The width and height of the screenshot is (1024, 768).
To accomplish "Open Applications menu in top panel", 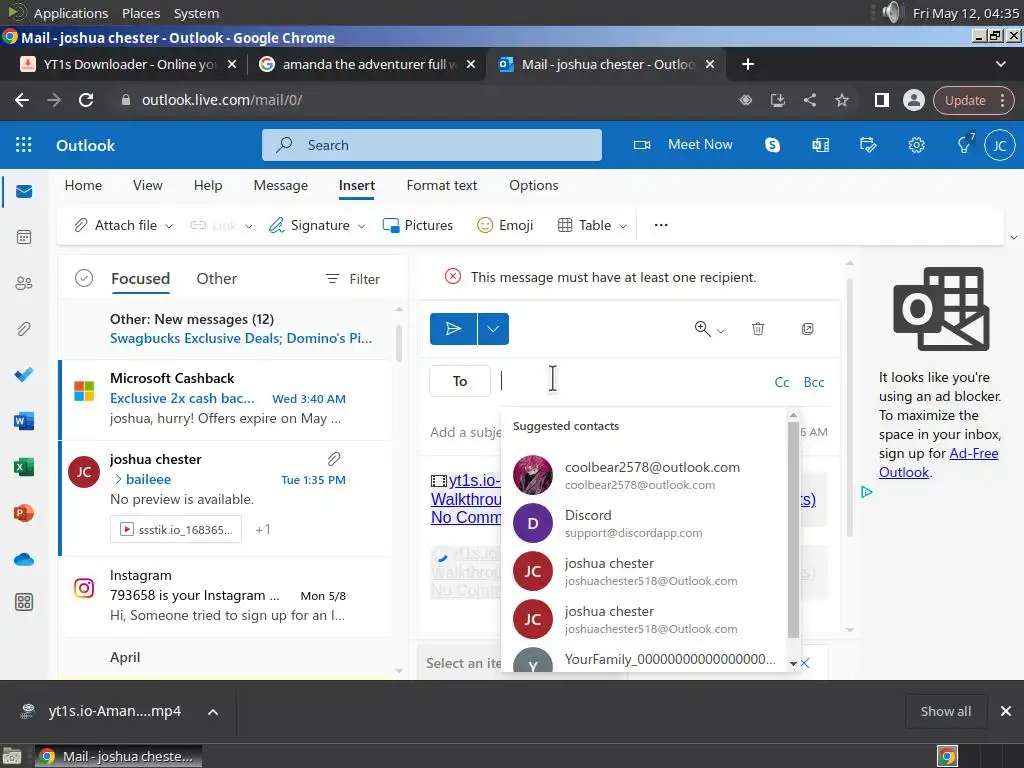I will tap(71, 13).
